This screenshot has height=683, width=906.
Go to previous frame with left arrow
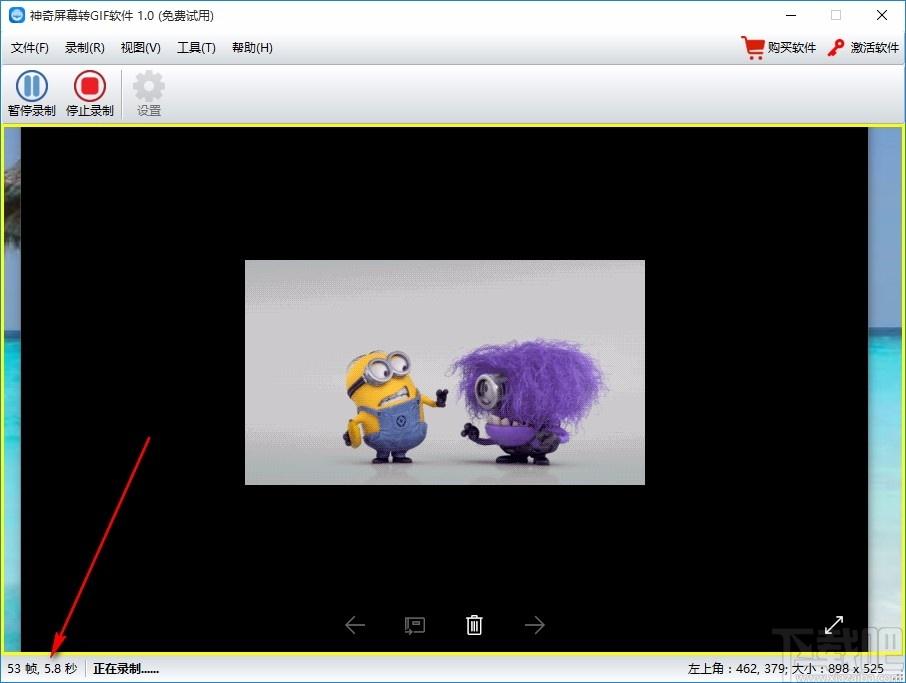point(355,625)
